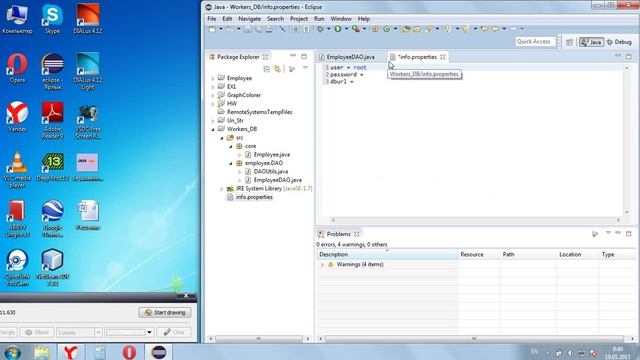Minimize the Package Explorer view
640x360 pixels.
point(293,56)
